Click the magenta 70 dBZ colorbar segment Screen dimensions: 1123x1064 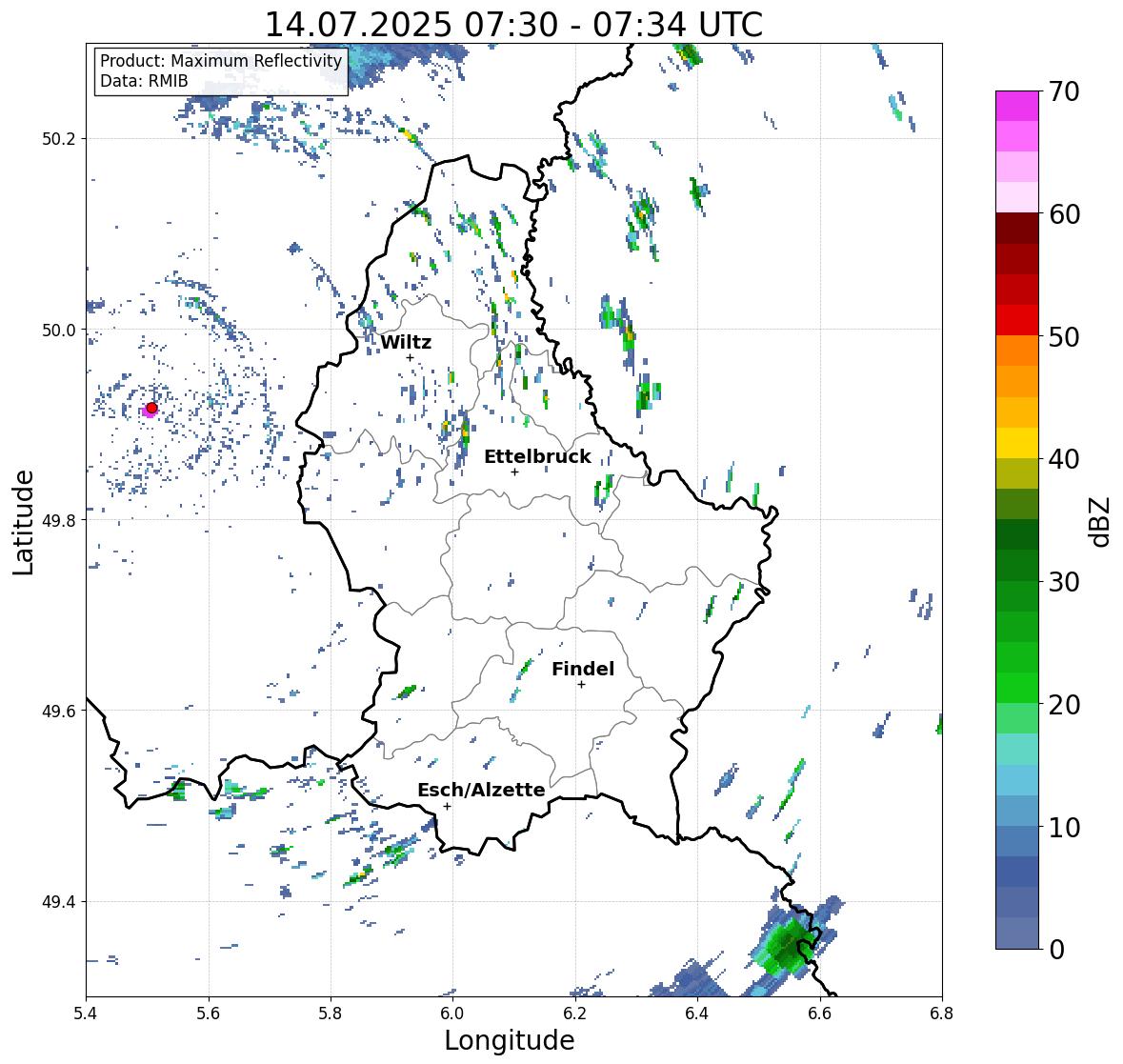[1017, 106]
